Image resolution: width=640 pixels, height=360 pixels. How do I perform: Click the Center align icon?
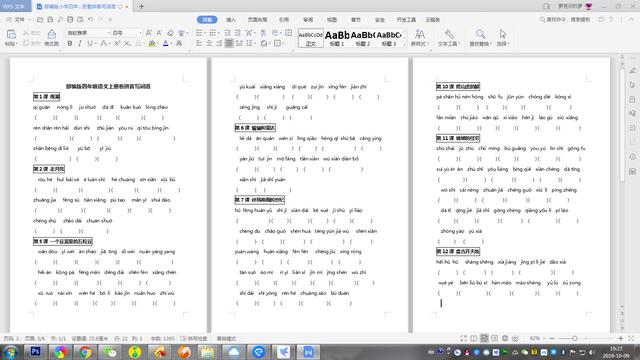point(209,43)
